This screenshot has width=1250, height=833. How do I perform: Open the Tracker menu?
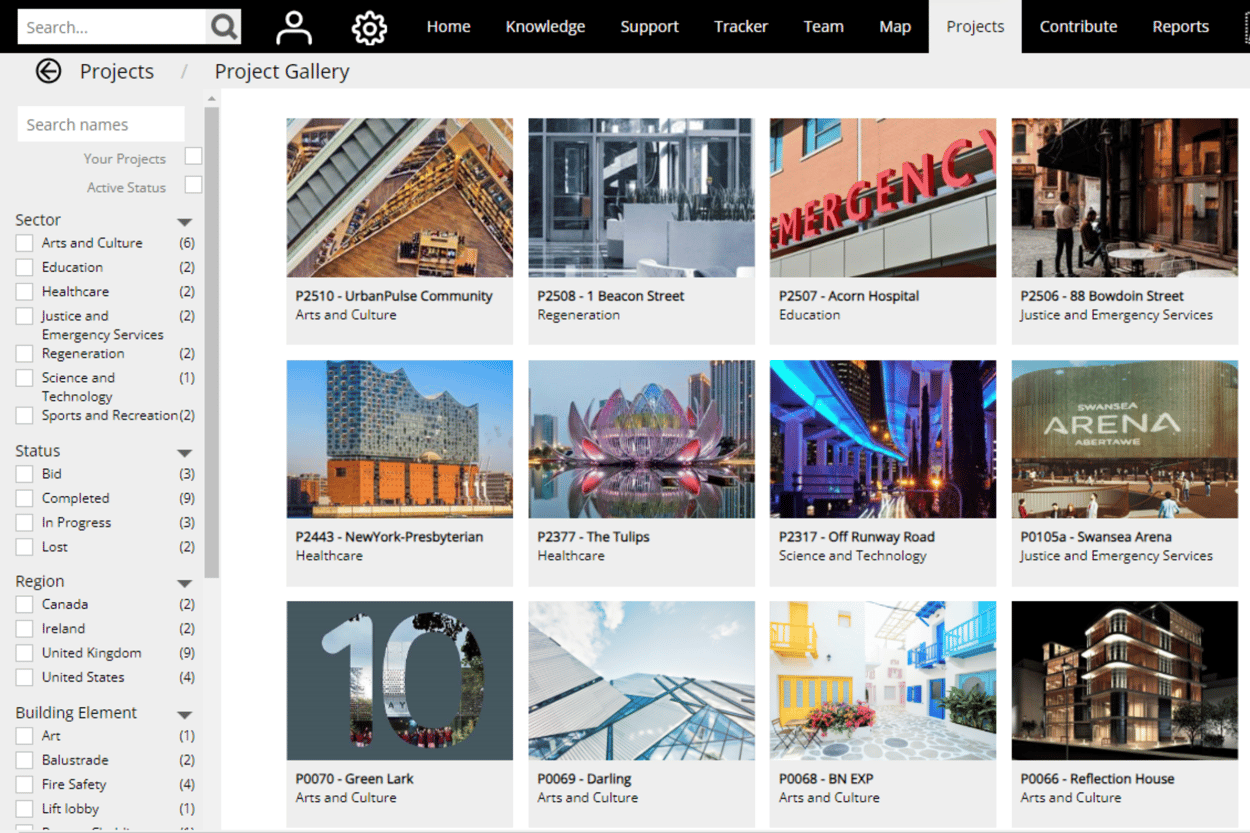741,27
